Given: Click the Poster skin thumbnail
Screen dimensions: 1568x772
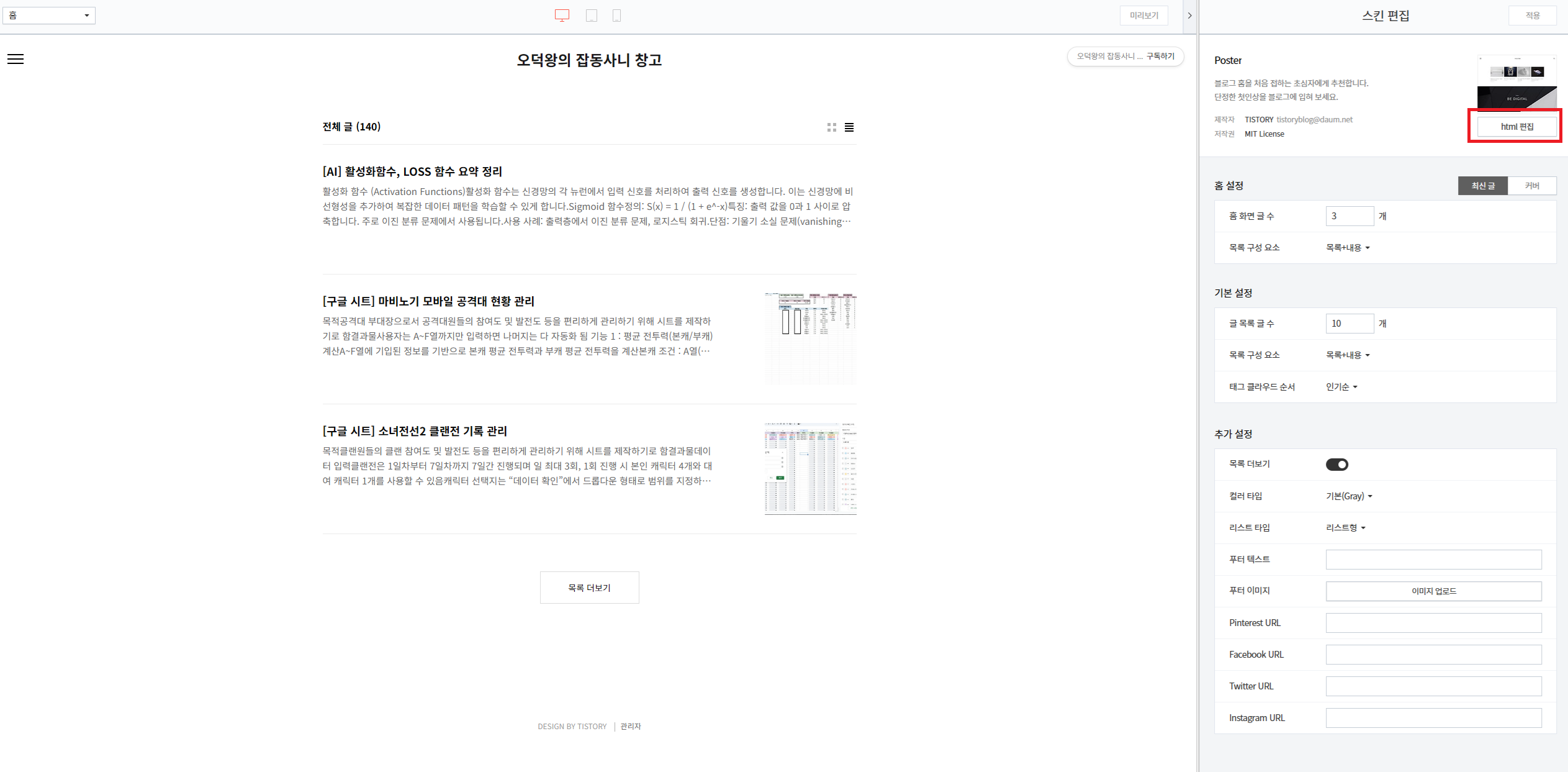Looking at the screenshot, I should click(x=1516, y=82).
